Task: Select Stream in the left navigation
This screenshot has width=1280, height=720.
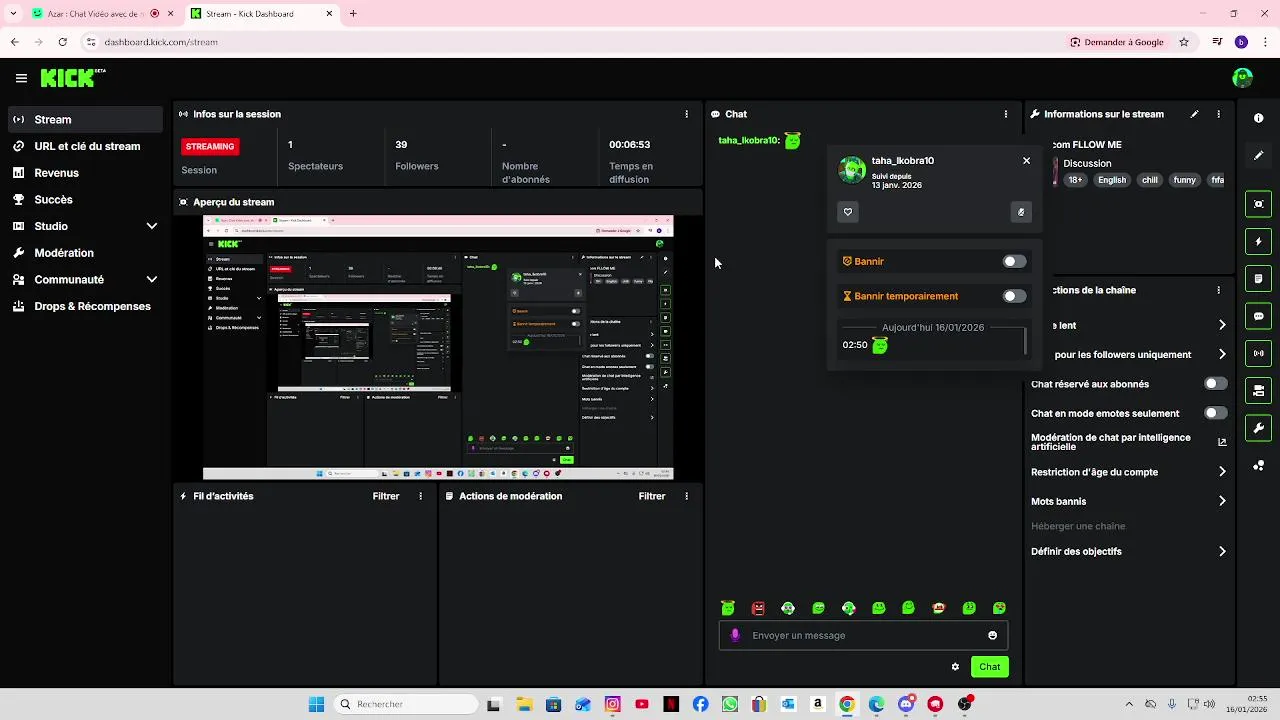Action: 84,119
